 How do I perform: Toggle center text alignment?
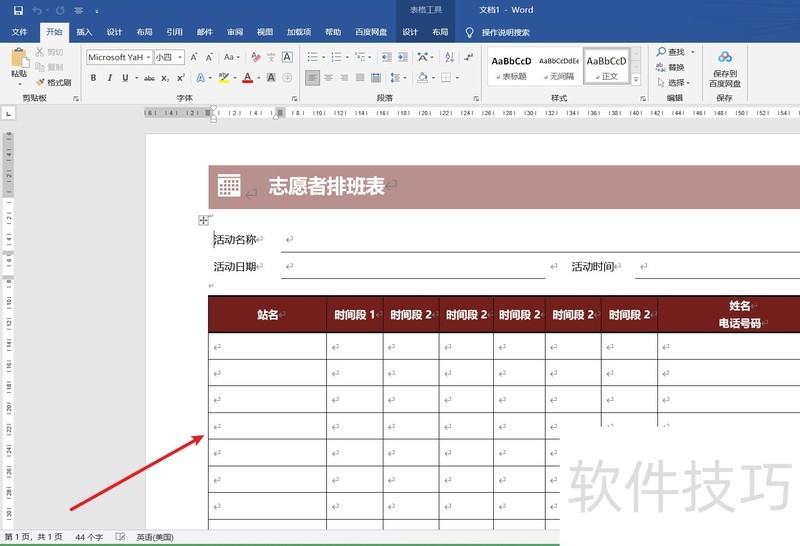[330, 77]
